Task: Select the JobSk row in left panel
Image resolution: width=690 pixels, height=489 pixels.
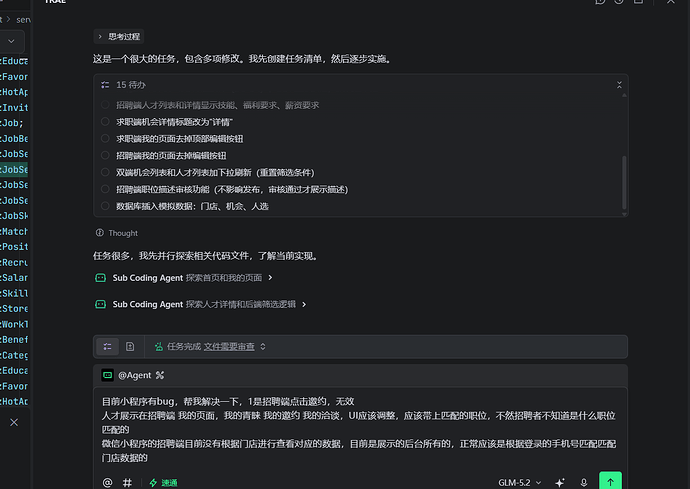Action: (x=14, y=216)
